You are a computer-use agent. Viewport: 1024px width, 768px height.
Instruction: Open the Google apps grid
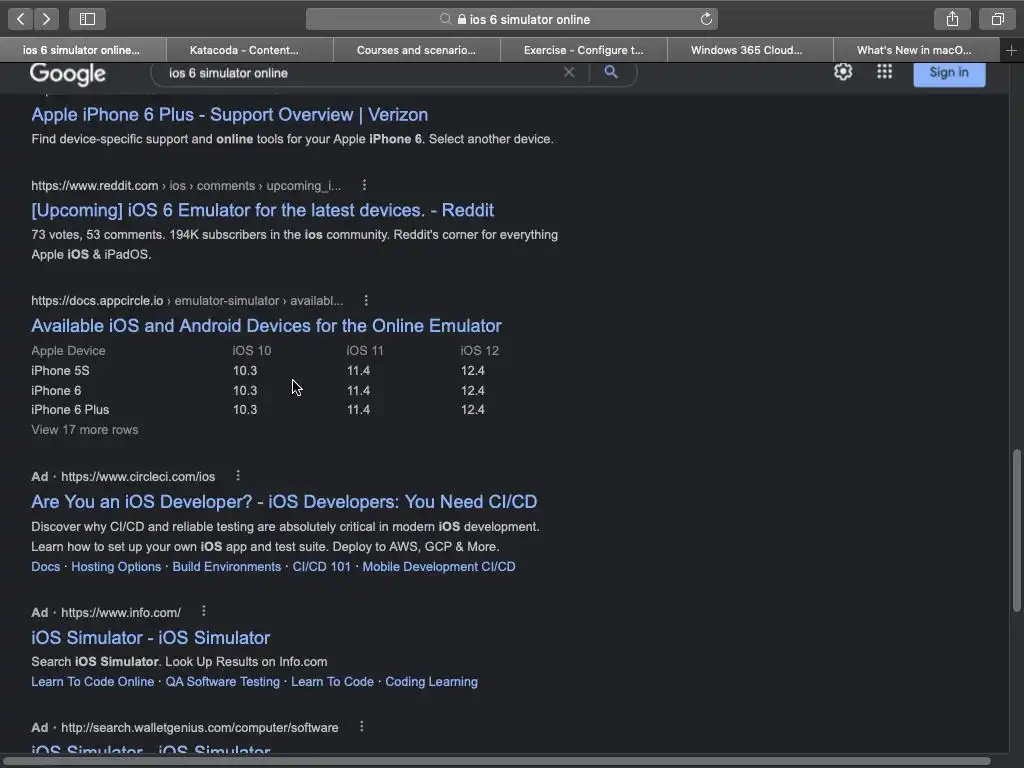[x=884, y=71]
